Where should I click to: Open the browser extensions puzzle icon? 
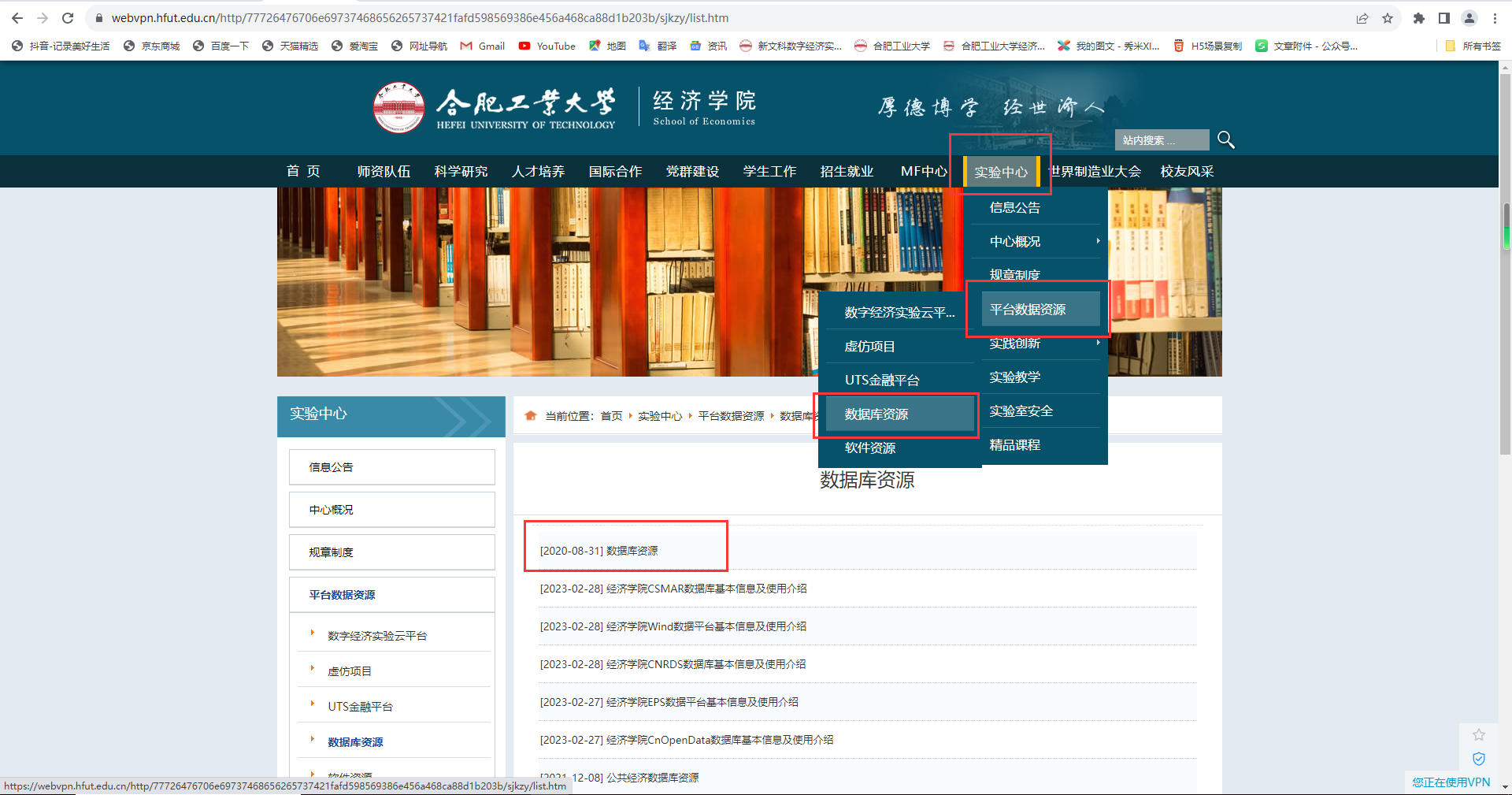coord(1419,18)
